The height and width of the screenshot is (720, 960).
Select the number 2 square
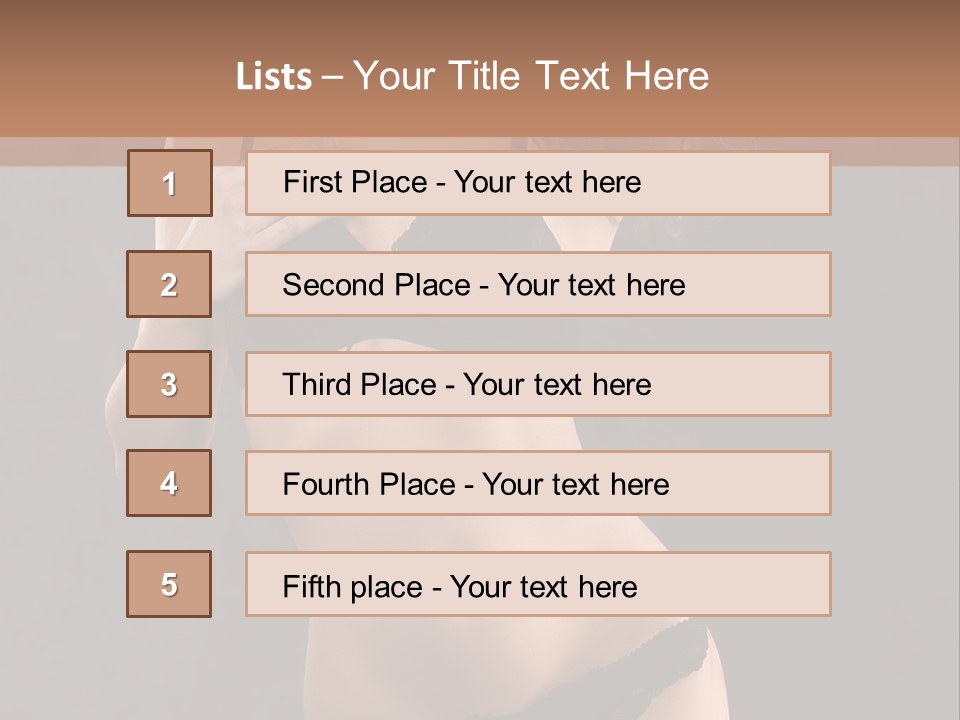click(170, 284)
